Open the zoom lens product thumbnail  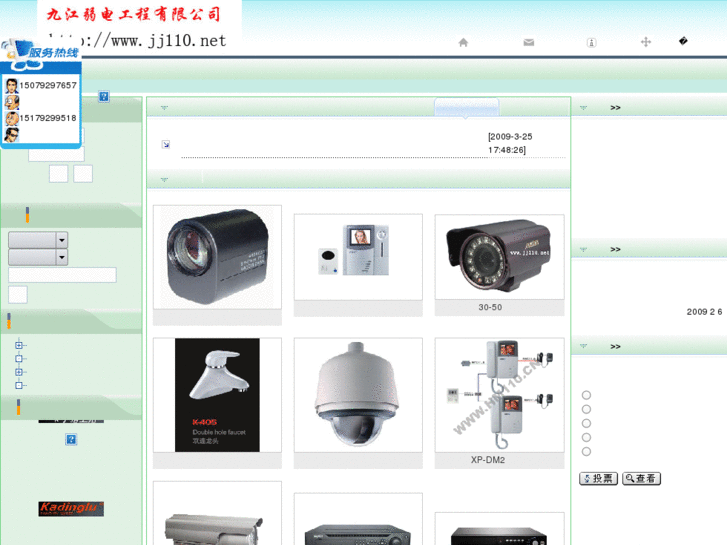[x=217, y=257]
